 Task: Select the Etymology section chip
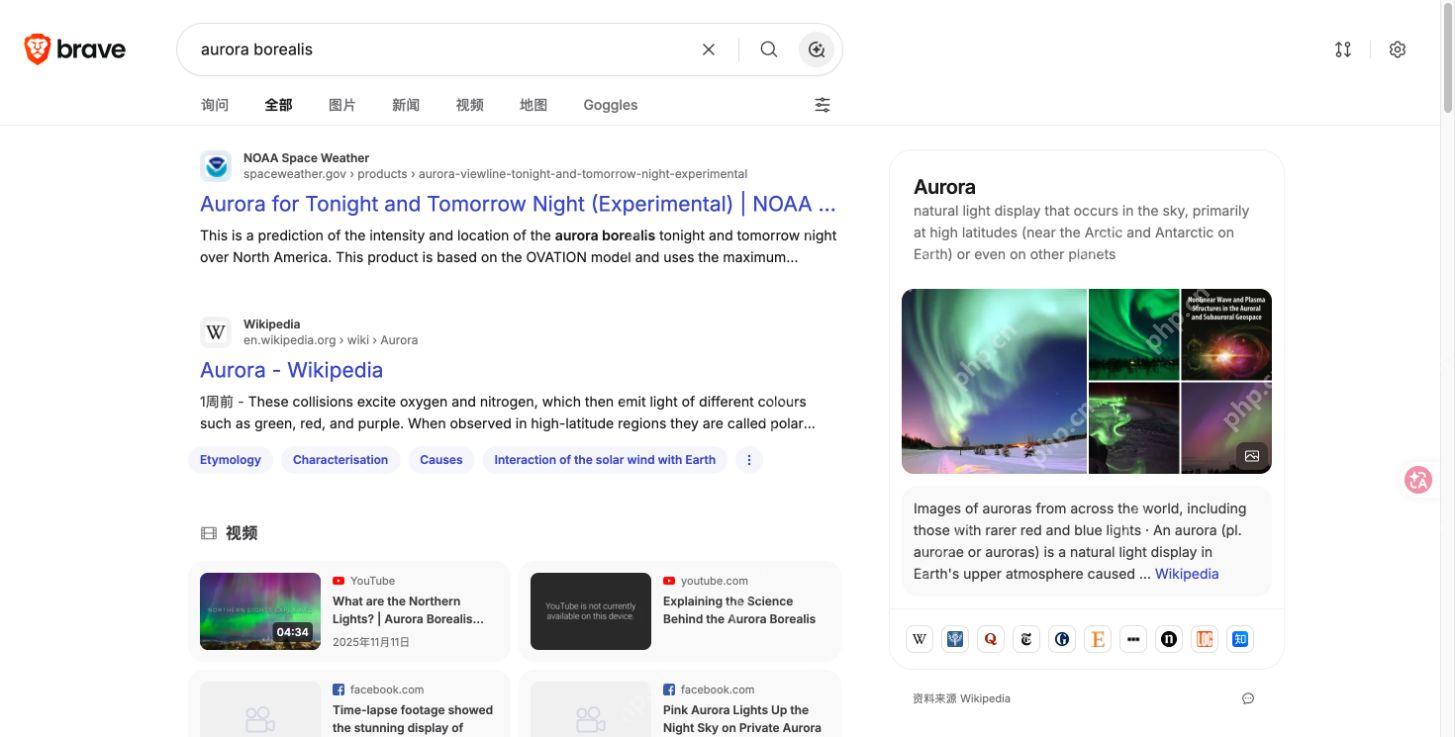pos(230,460)
